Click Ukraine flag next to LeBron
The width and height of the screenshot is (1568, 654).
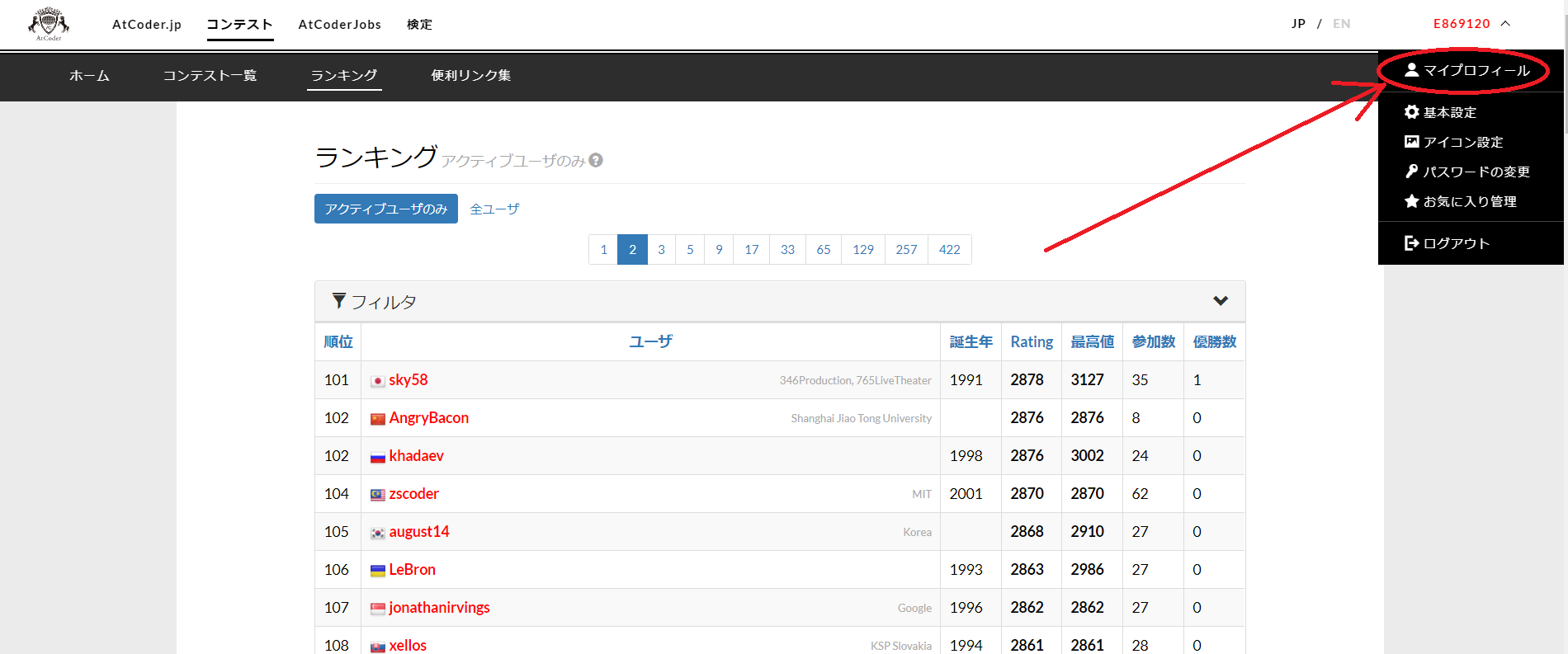pyautogui.click(x=378, y=571)
